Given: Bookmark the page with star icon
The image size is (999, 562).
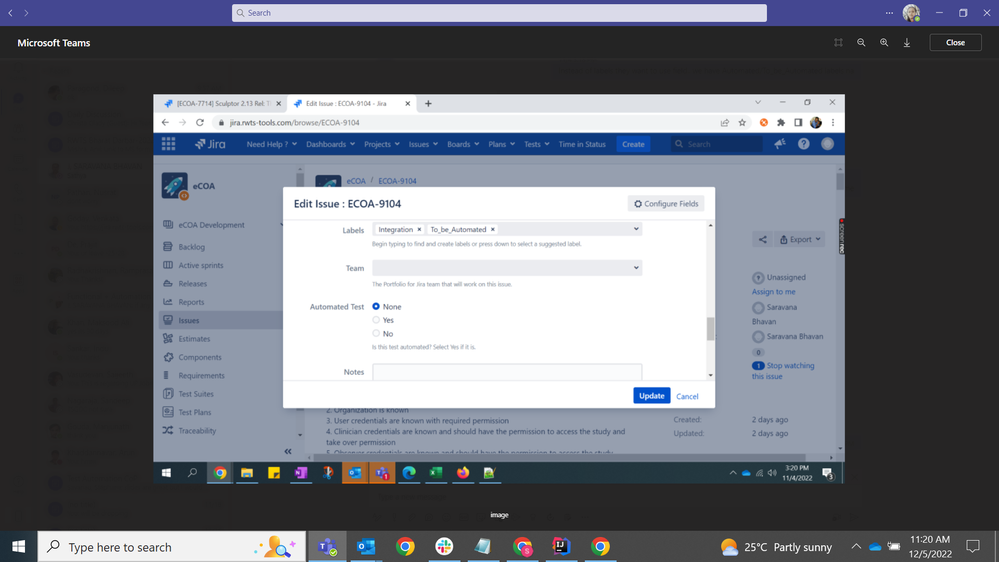Looking at the screenshot, I should (x=742, y=122).
